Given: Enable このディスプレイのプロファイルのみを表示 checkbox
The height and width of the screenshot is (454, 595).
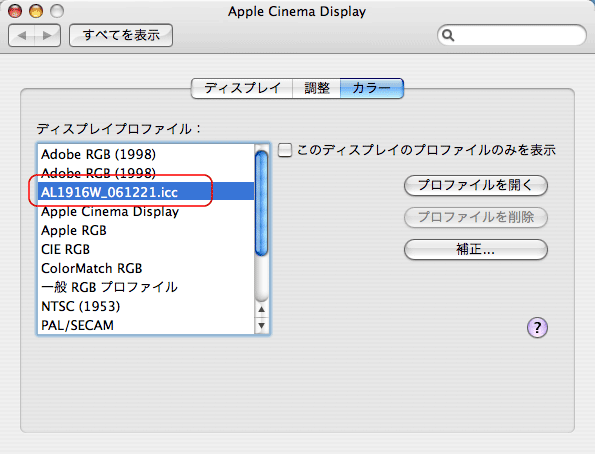Looking at the screenshot, I should click(285, 150).
